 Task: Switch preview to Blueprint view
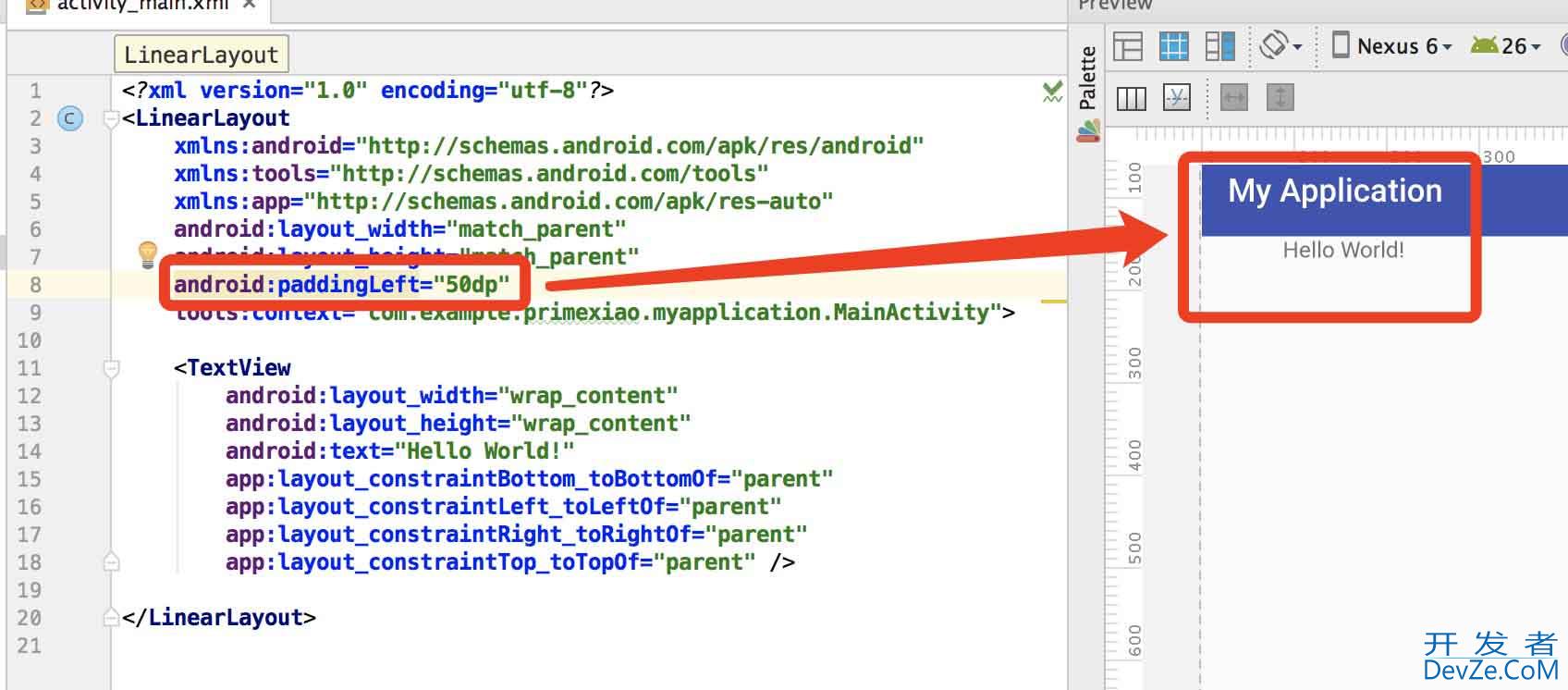pyautogui.click(x=1174, y=45)
